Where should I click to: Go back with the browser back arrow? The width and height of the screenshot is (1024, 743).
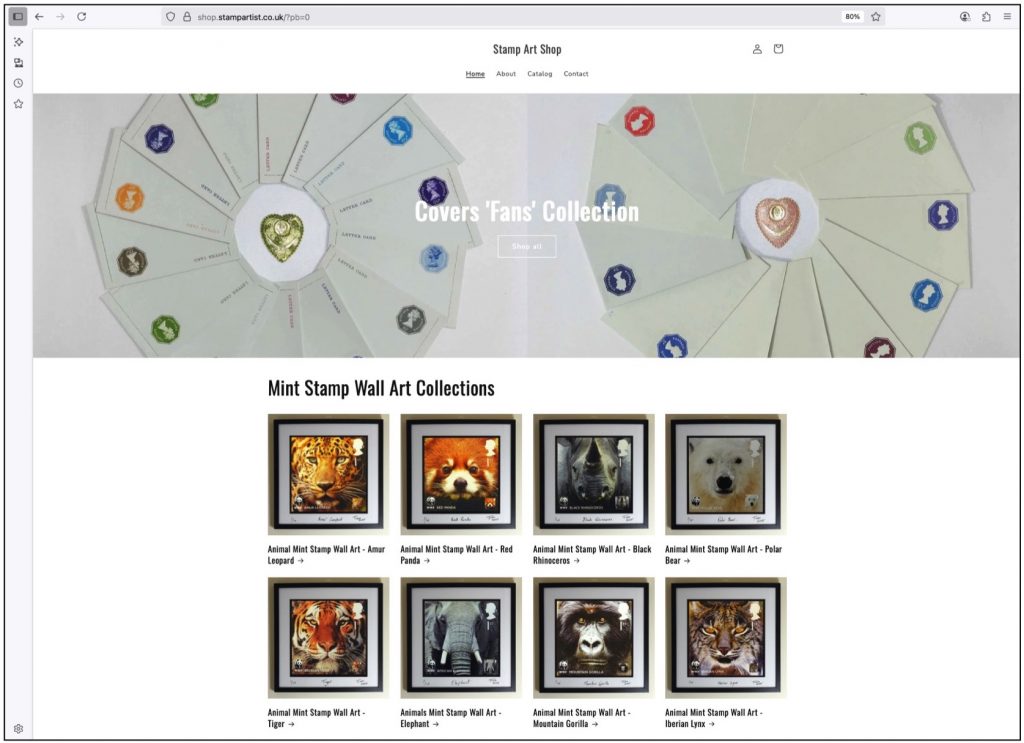coord(39,16)
